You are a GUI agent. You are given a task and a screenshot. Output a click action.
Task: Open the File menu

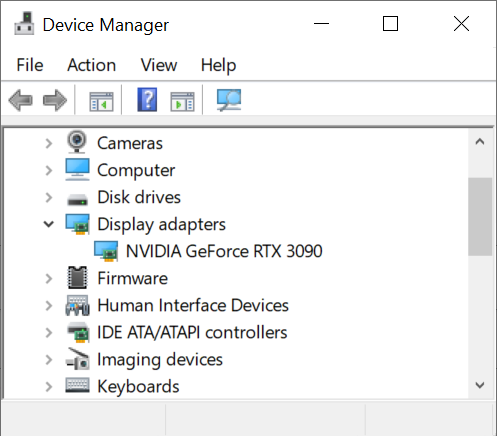pos(30,65)
